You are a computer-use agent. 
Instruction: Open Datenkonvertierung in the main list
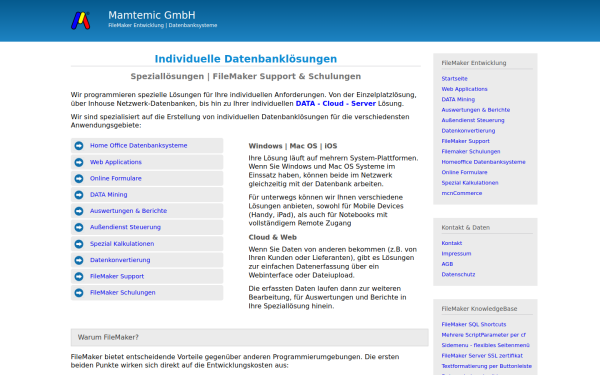pos(120,260)
